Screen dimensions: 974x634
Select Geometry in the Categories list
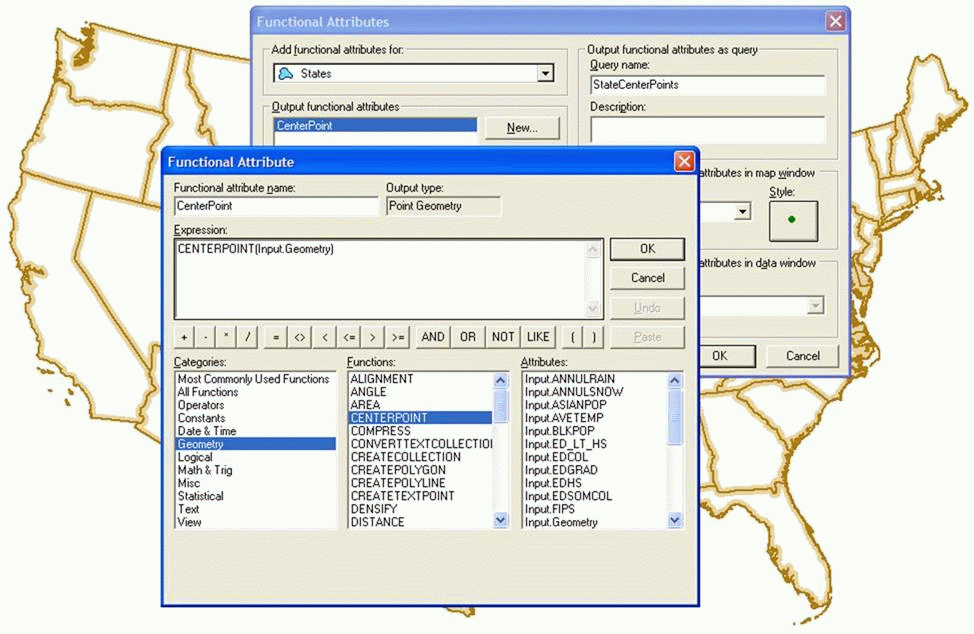tap(254, 444)
